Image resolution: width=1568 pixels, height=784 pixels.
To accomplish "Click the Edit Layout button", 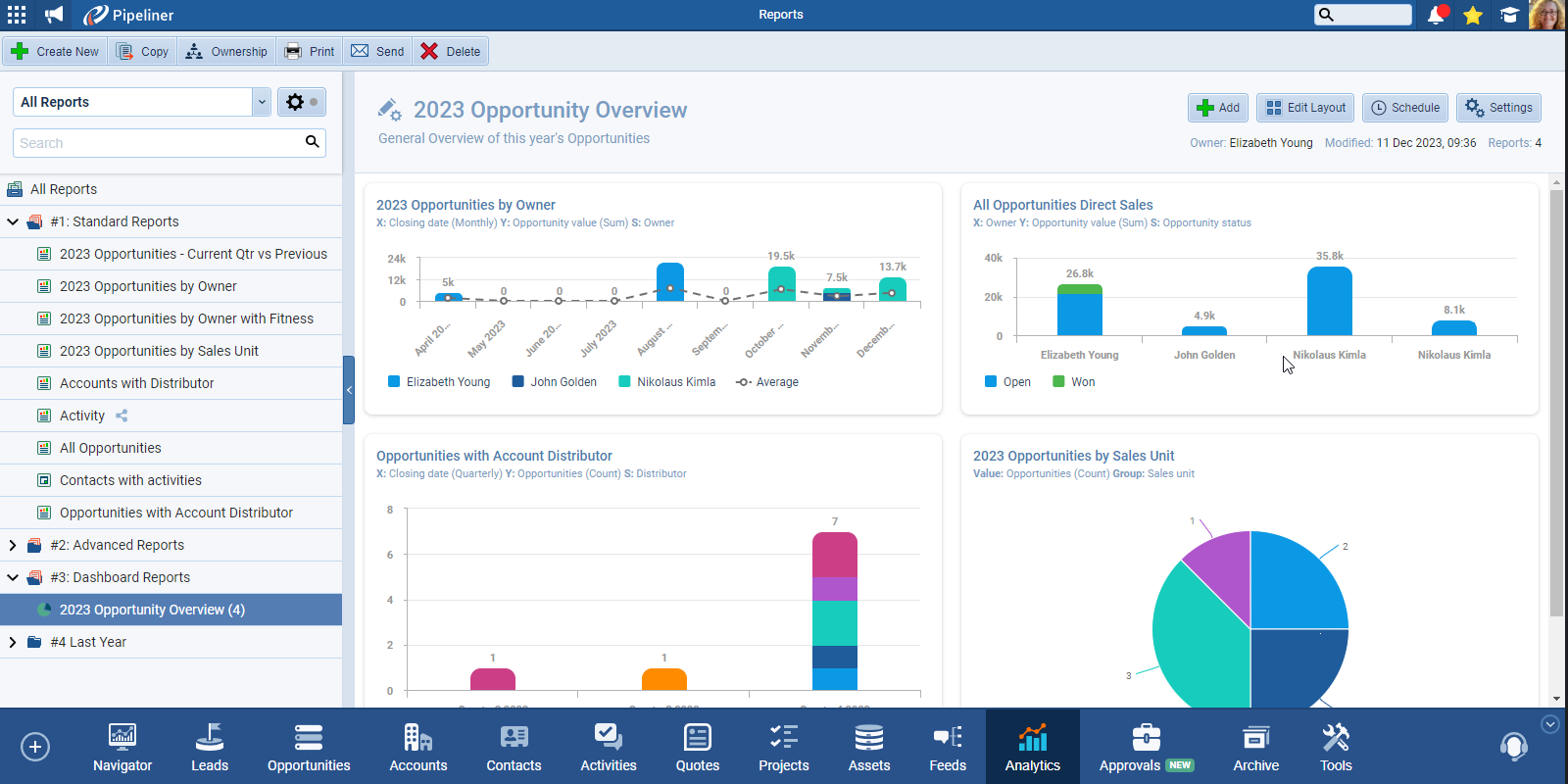I will pos(1305,108).
